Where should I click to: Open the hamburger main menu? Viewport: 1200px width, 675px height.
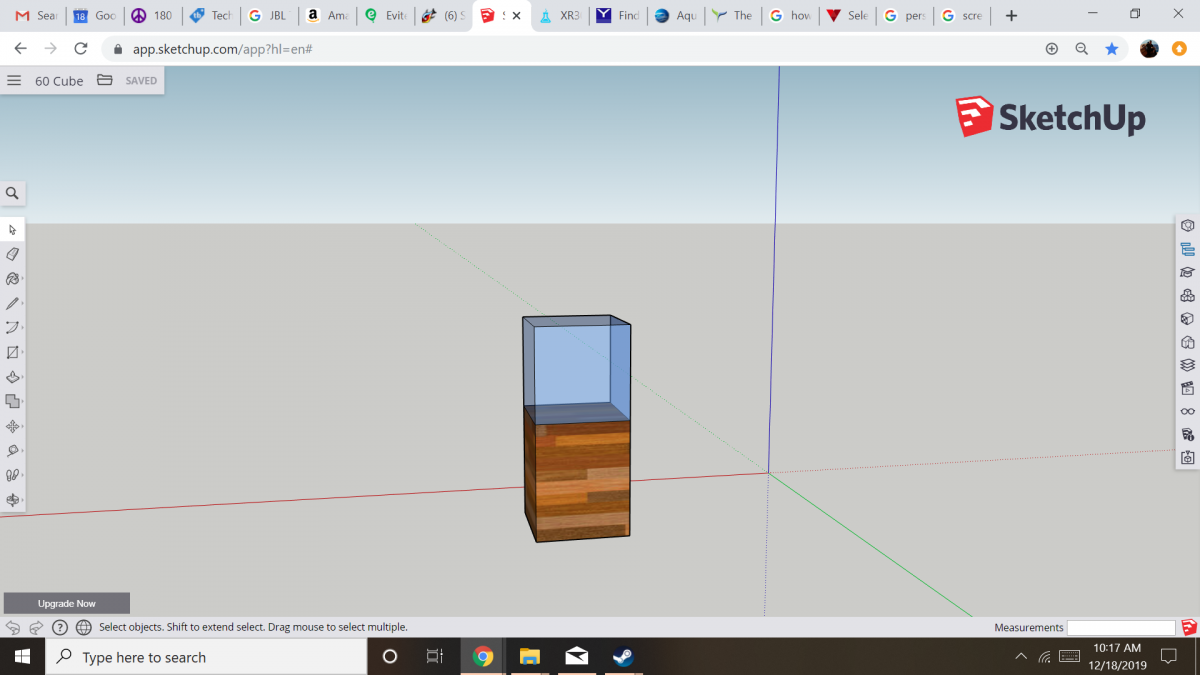click(14, 81)
